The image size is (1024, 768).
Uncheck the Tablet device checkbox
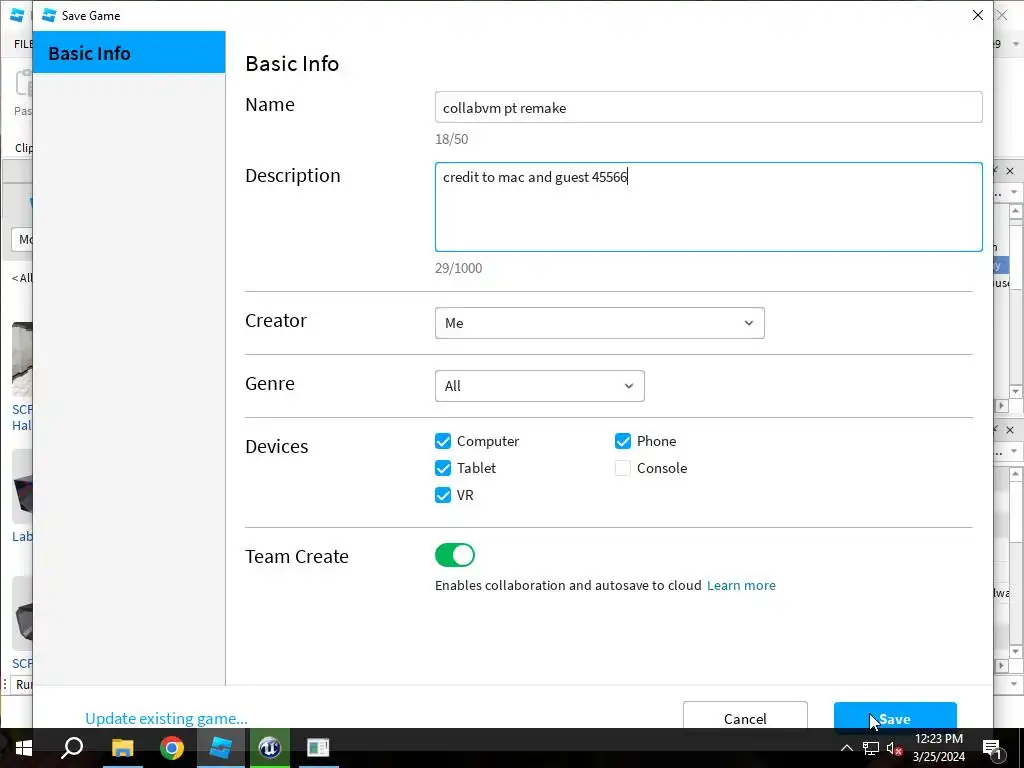pos(443,468)
